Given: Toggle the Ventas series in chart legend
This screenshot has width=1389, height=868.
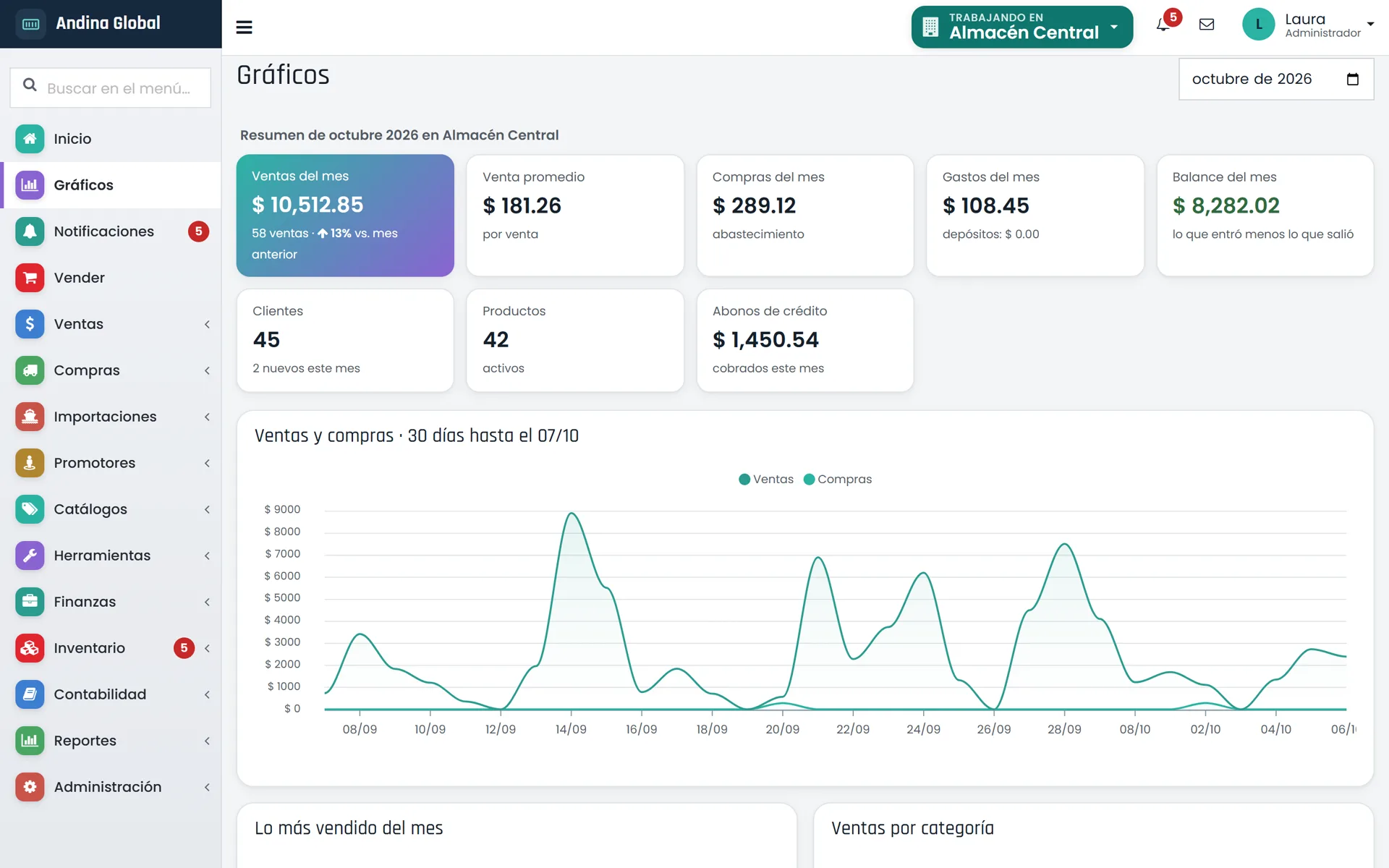Looking at the screenshot, I should pos(766,480).
